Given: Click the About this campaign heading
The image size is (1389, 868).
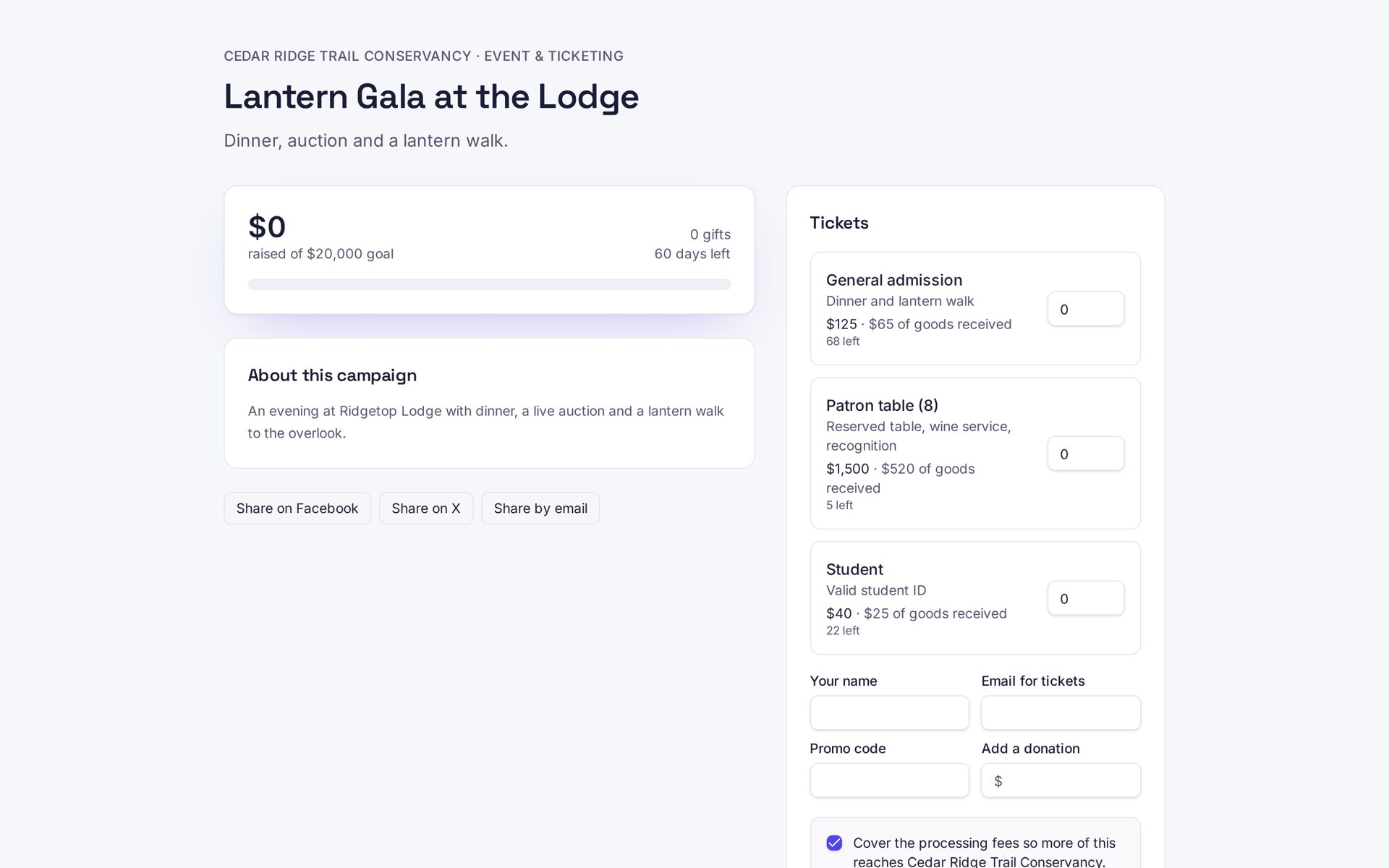Looking at the screenshot, I should point(332,375).
